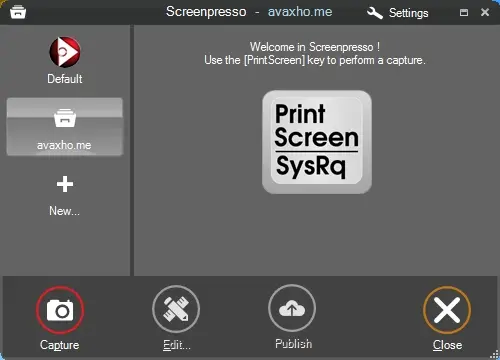Viewport: 500px width, 360px height.
Task: Click the Close label at bottom
Action: (447, 345)
